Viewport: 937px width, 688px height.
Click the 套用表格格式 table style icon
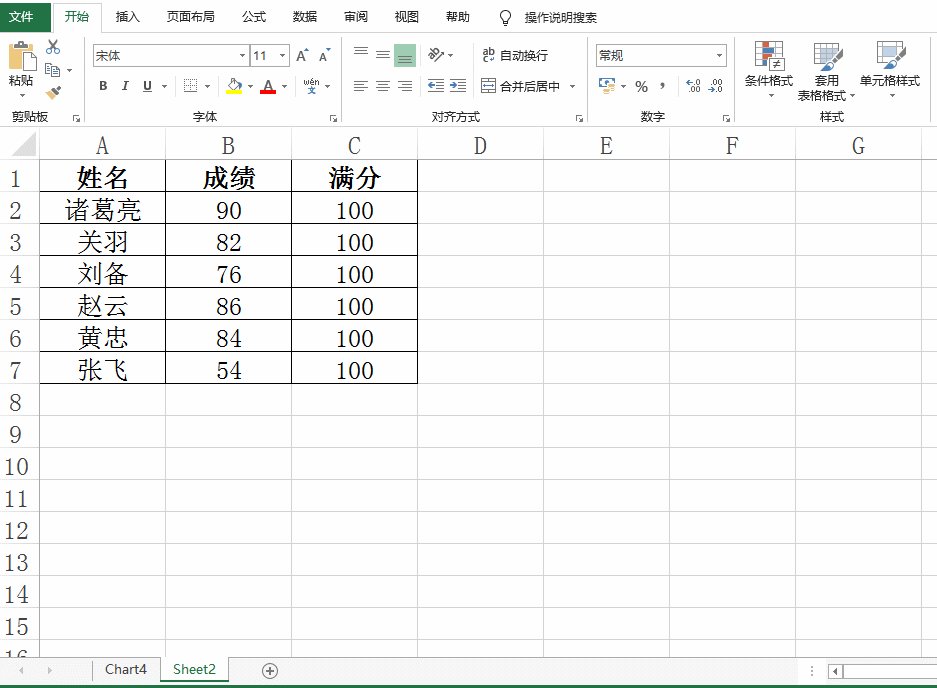828,67
